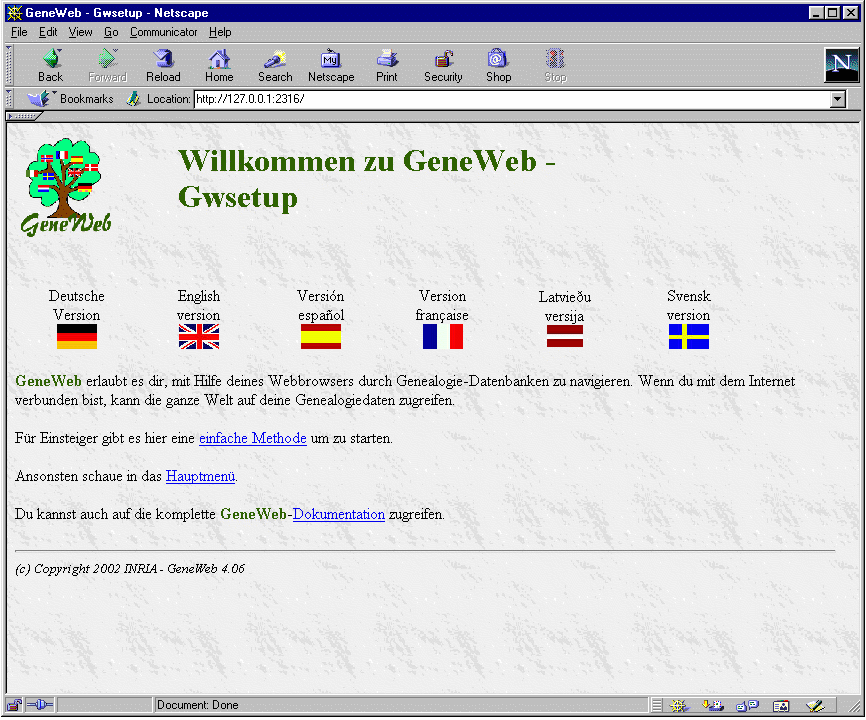
Task: Select the German flag
Action: point(77,336)
